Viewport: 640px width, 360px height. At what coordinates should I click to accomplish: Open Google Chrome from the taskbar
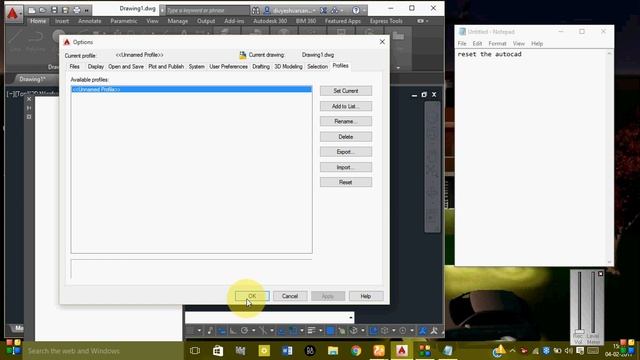tap(356, 351)
